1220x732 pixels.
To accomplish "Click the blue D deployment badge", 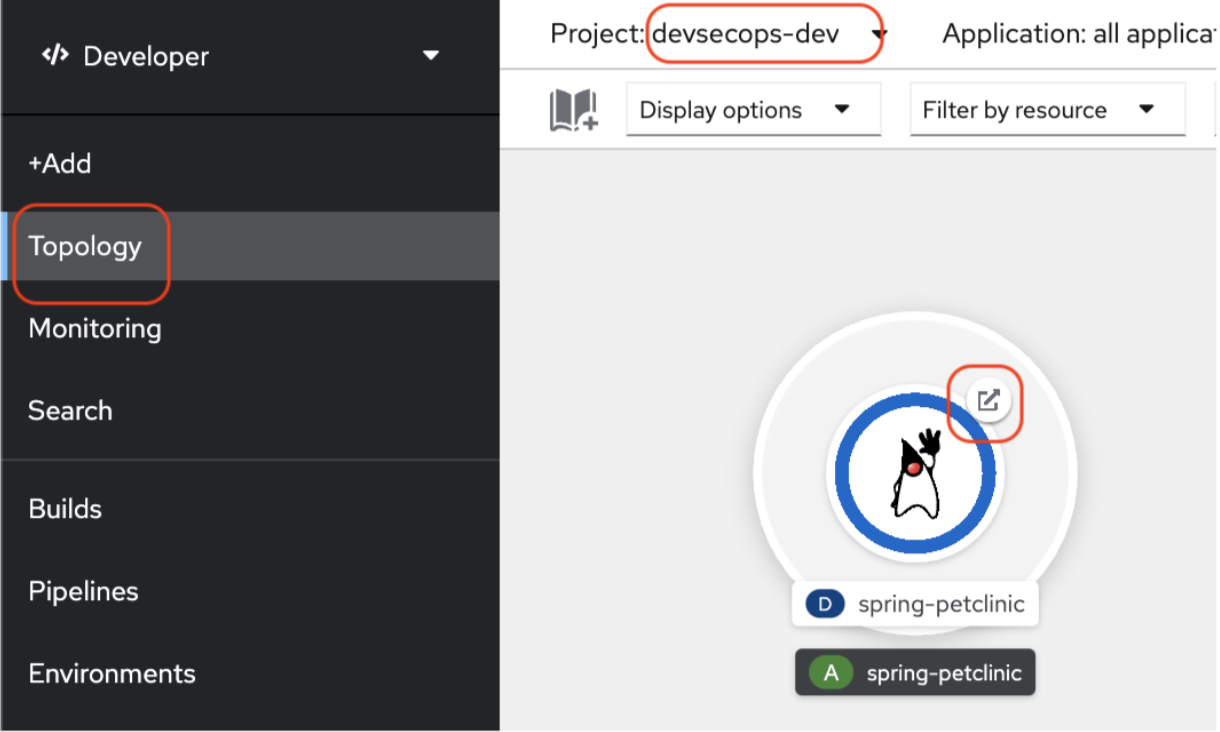I will pyautogui.click(x=824, y=603).
